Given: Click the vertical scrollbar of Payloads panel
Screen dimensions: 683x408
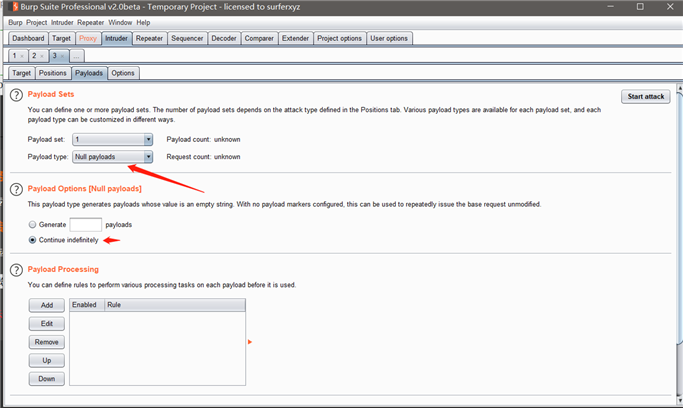Looking at the screenshot, I should tap(680, 218).
